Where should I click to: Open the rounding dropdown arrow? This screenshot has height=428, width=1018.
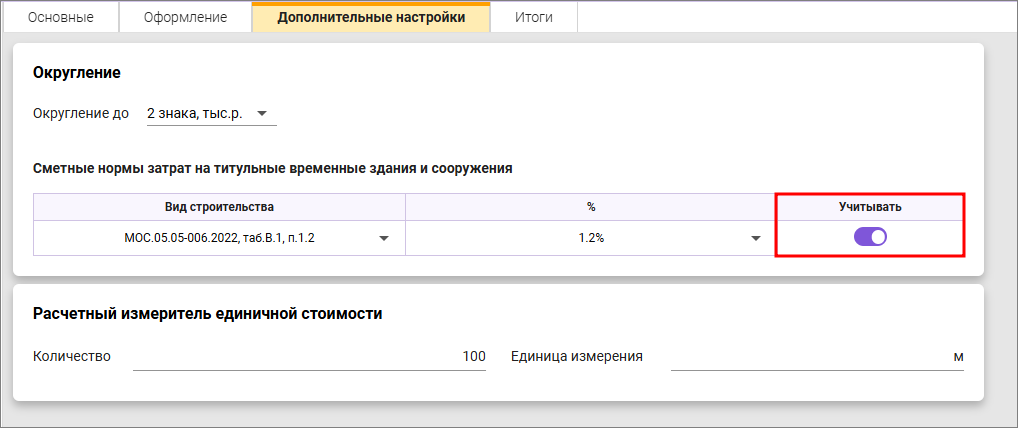(x=262, y=114)
